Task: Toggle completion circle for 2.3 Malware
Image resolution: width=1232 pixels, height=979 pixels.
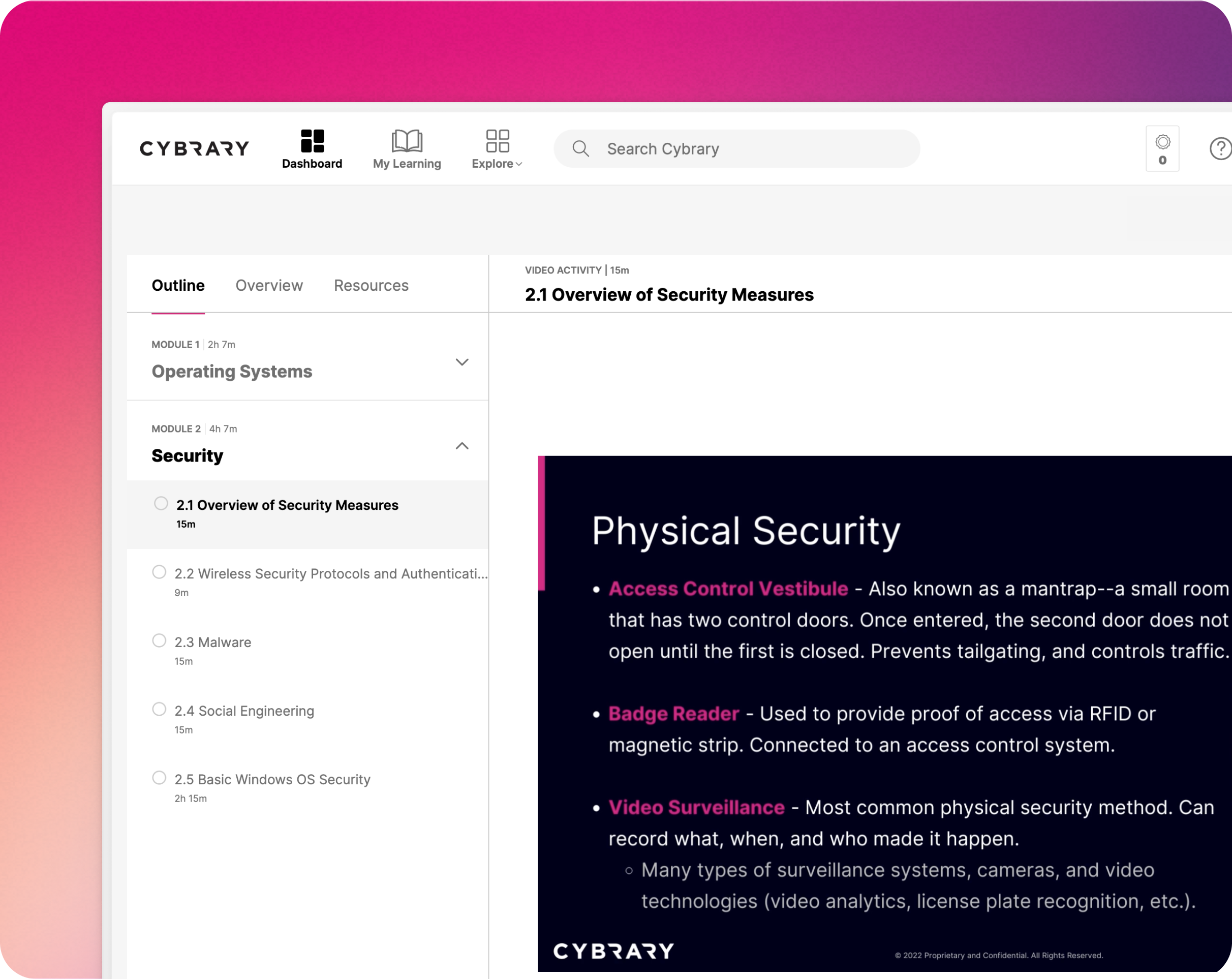Action: (x=160, y=640)
